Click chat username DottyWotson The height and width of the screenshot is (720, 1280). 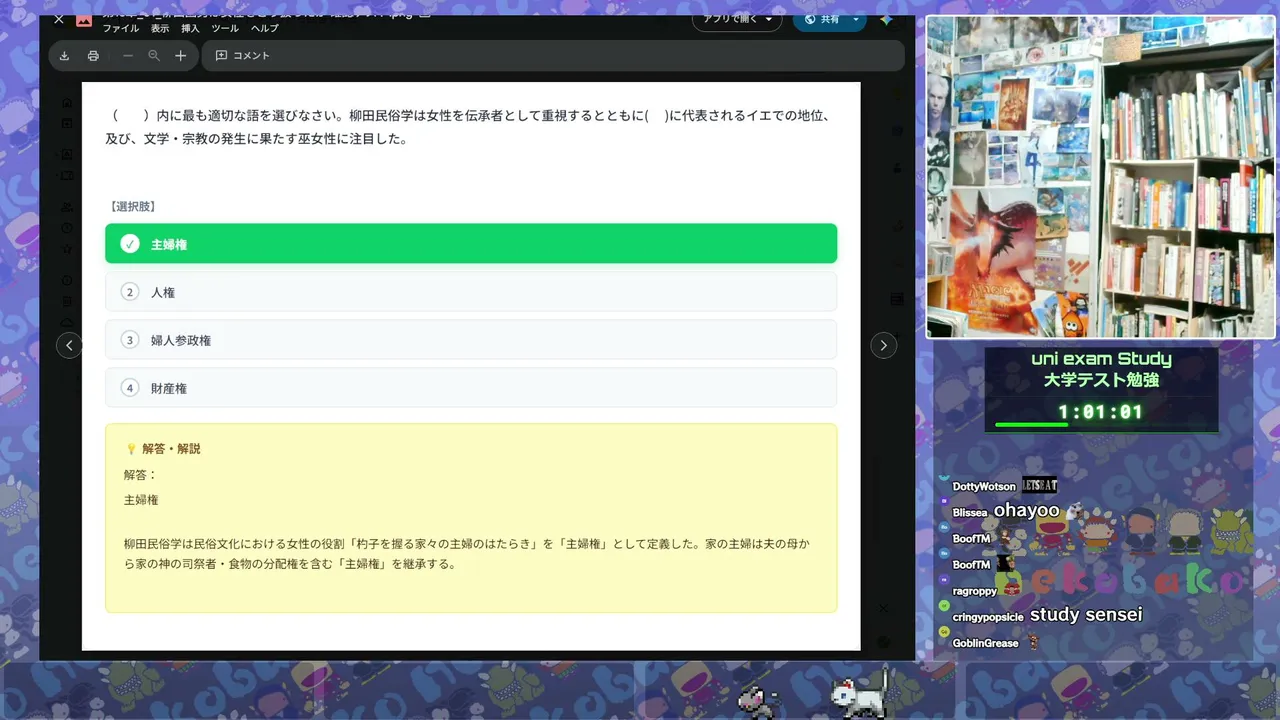pos(984,487)
